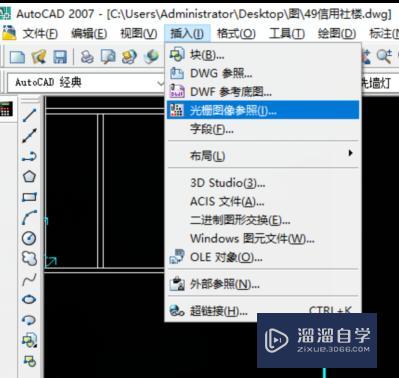
Task: Choose 块(B)... from Insert menu
Action: (x=263, y=55)
